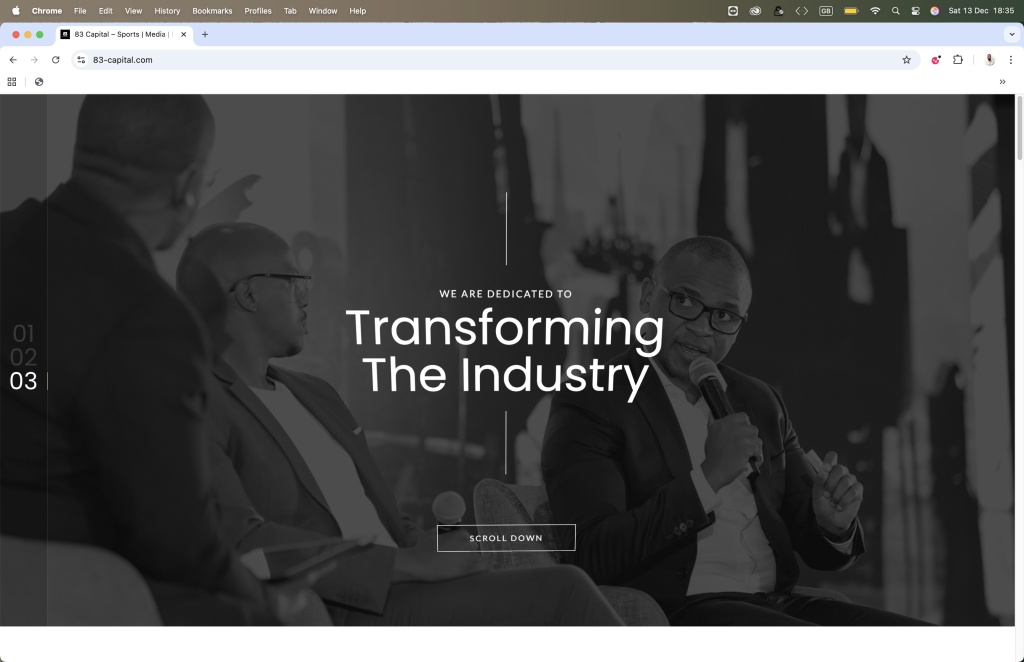
Task: Click the red extension icon in toolbar
Action: coord(936,60)
